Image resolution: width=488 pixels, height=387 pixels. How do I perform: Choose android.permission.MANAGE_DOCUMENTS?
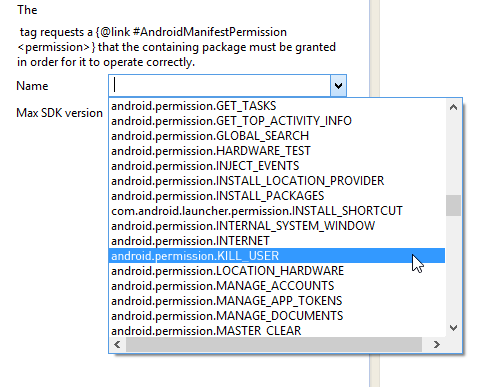(x=277, y=316)
